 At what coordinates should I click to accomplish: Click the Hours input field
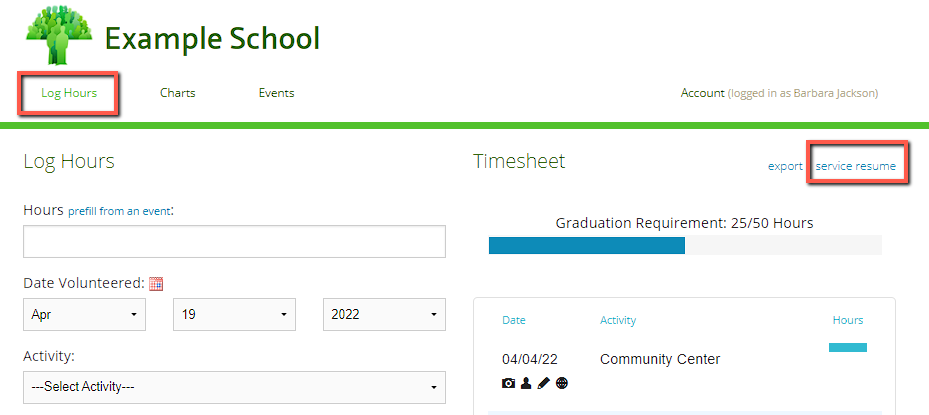pyautogui.click(x=234, y=241)
